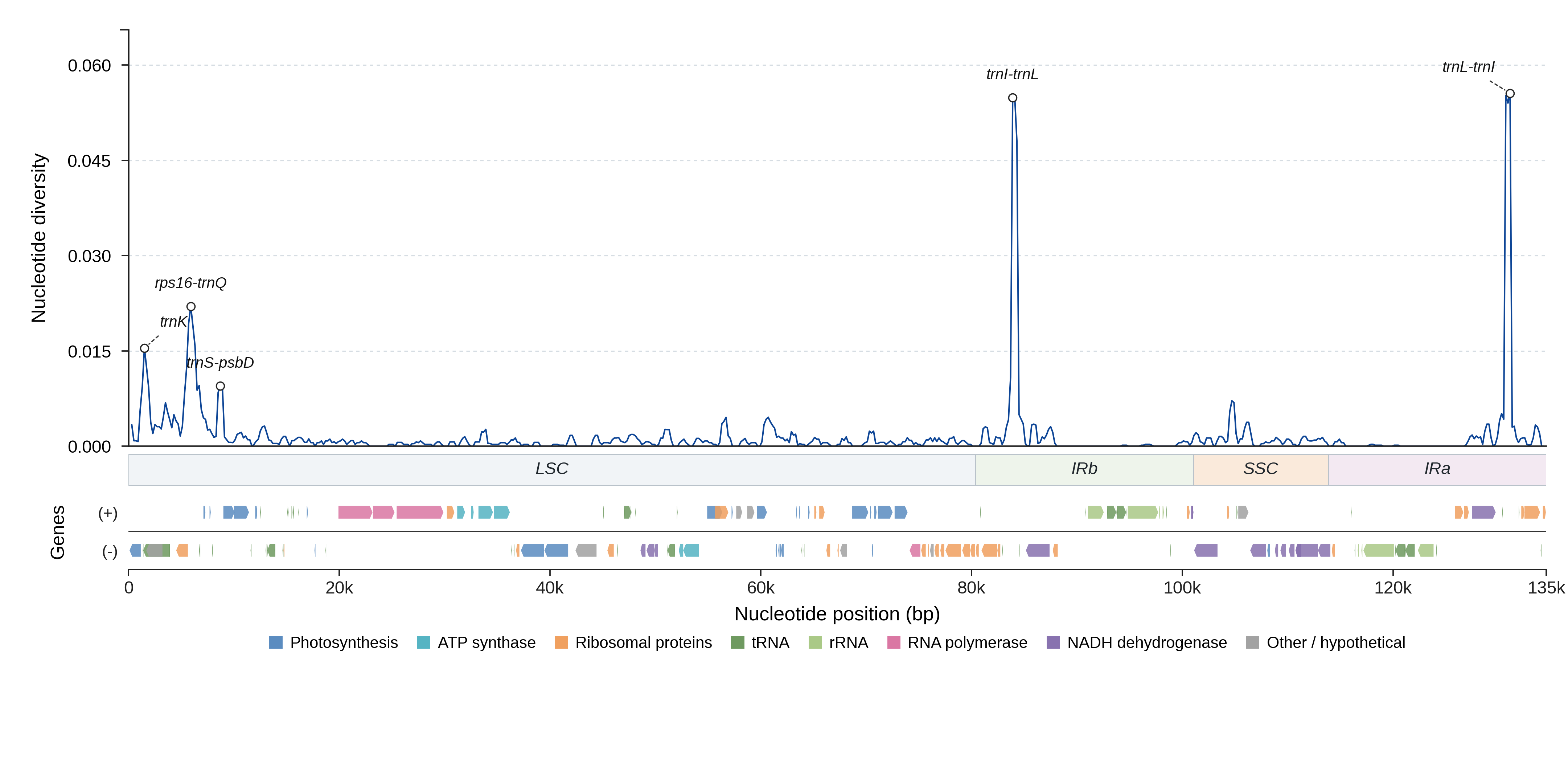Select the 'Ribosomal proteins' legend label
This screenshot has width=1568, height=763.
643,642
